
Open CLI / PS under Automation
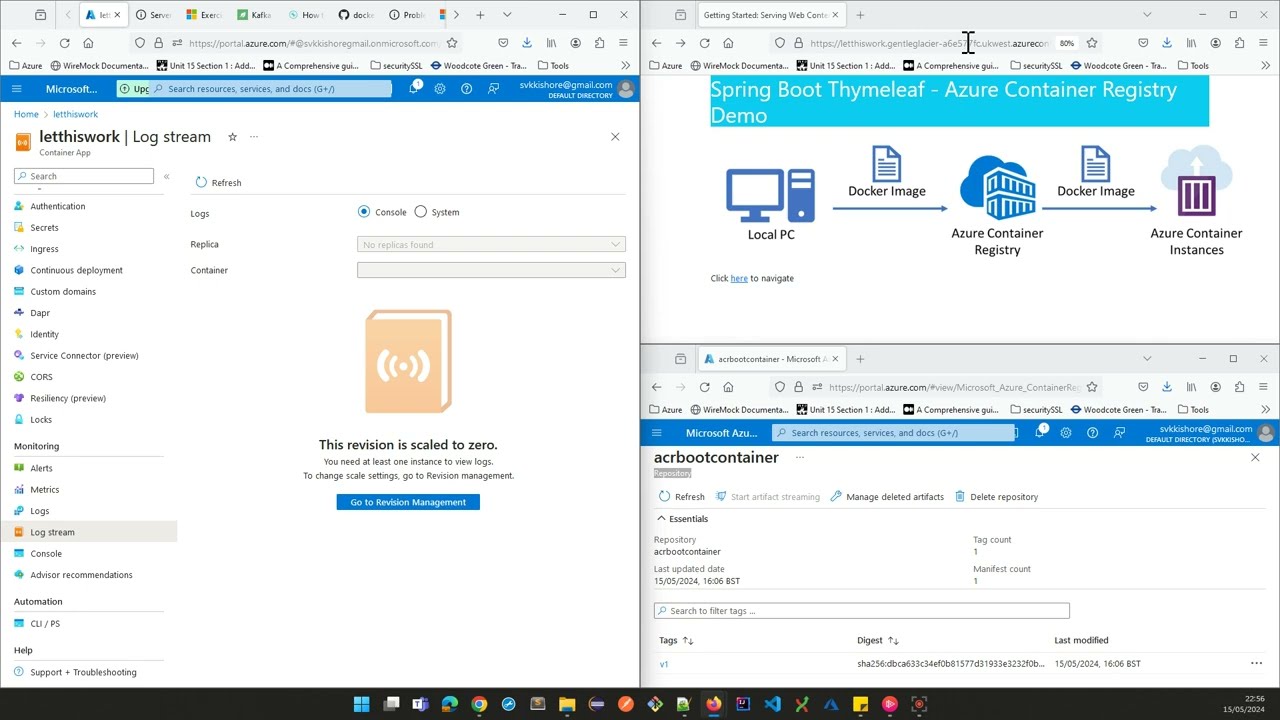point(45,624)
